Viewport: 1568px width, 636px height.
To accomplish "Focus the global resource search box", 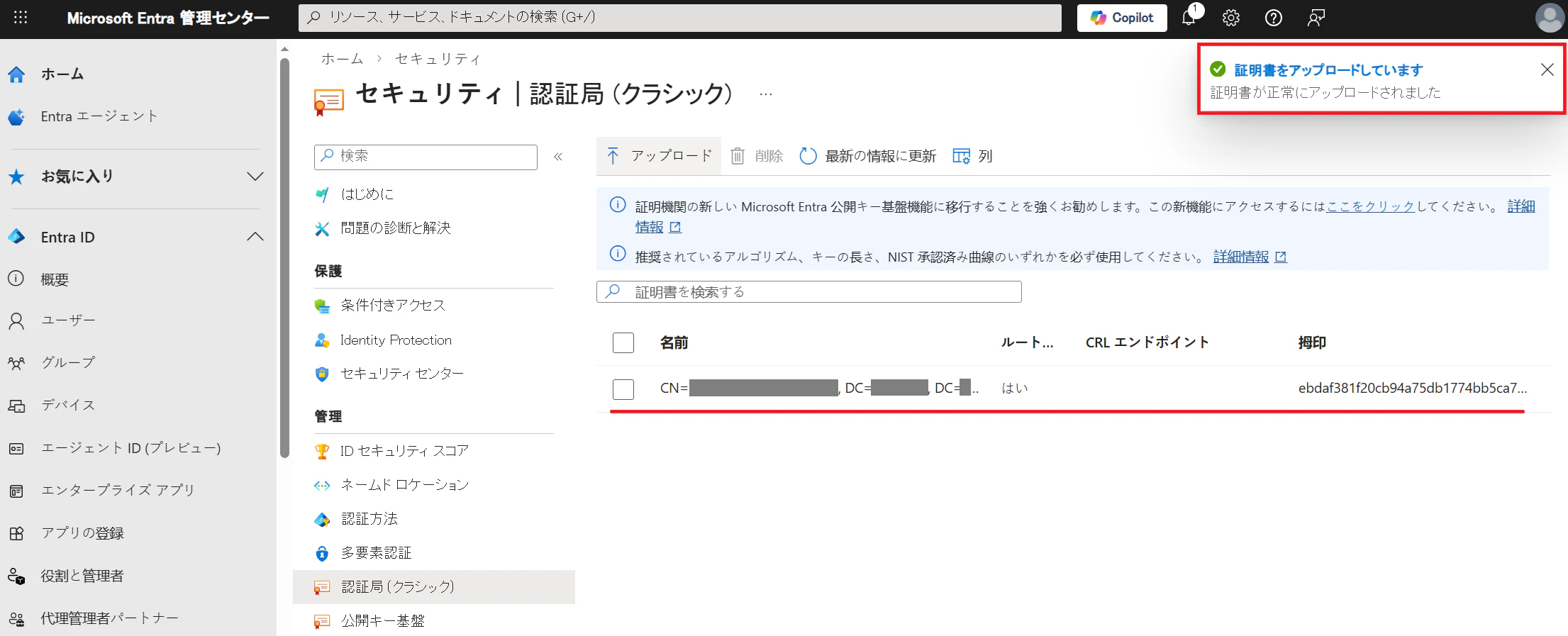I will [680, 18].
